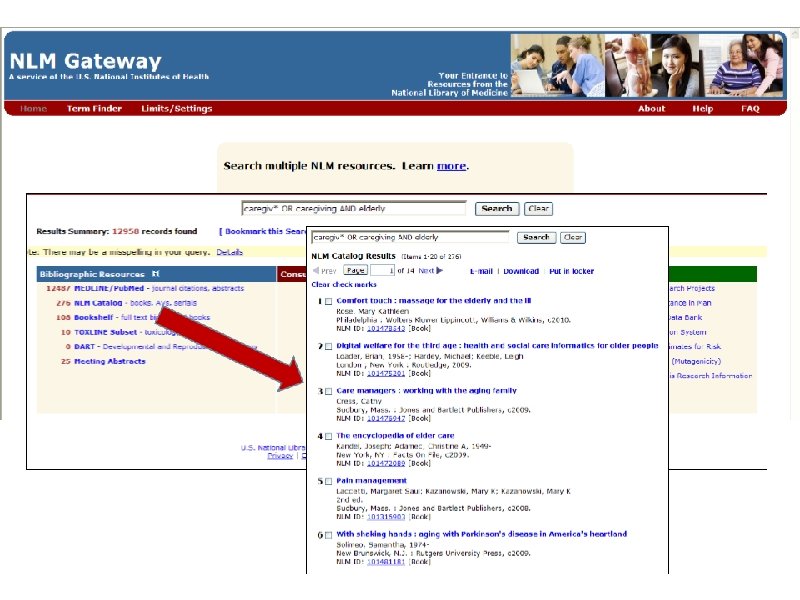The height and width of the screenshot is (600, 800).
Task: Check the box for With shaking hands result
Action: (x=329, y=535)
